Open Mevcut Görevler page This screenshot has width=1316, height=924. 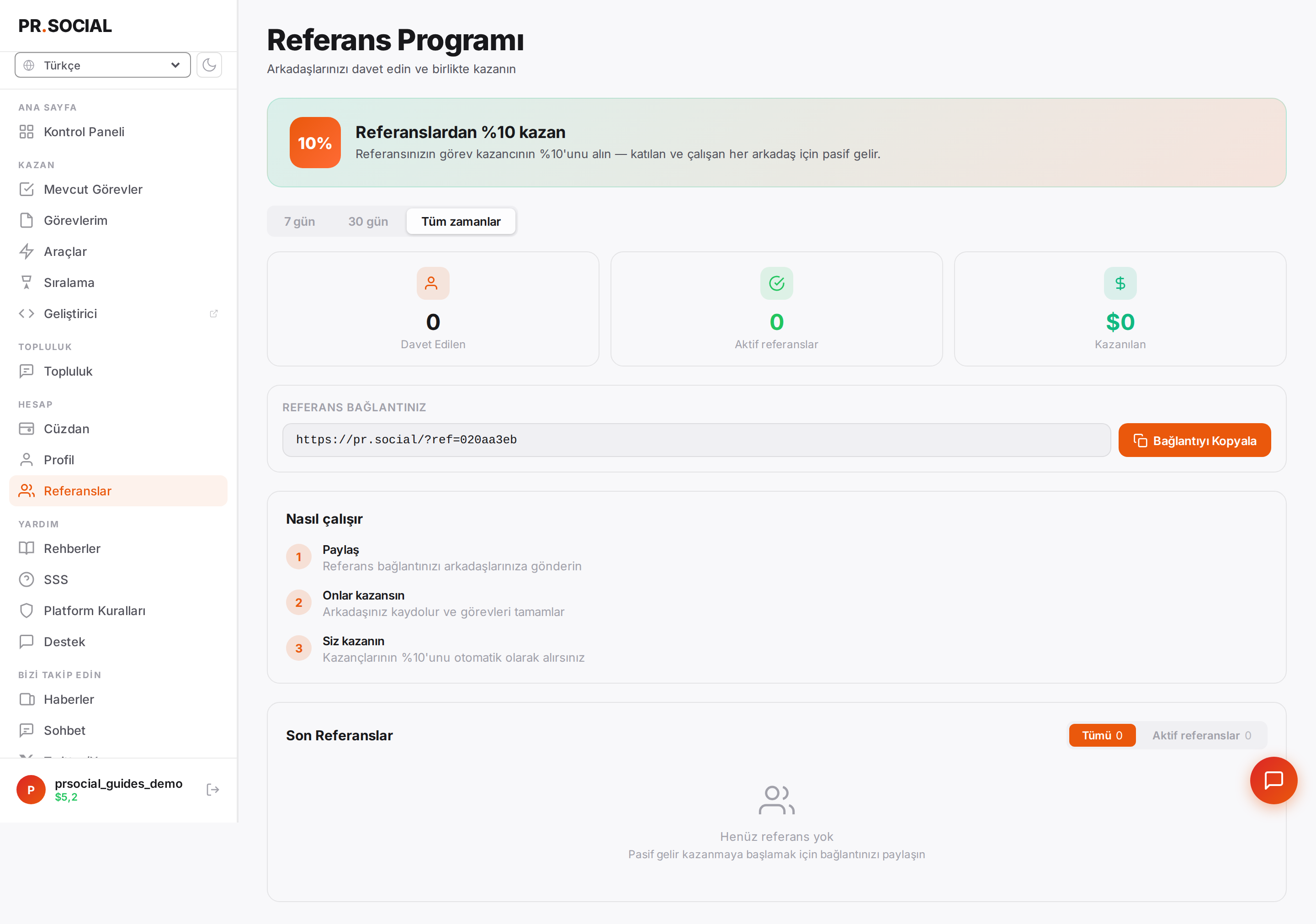[x=119, y=189]
